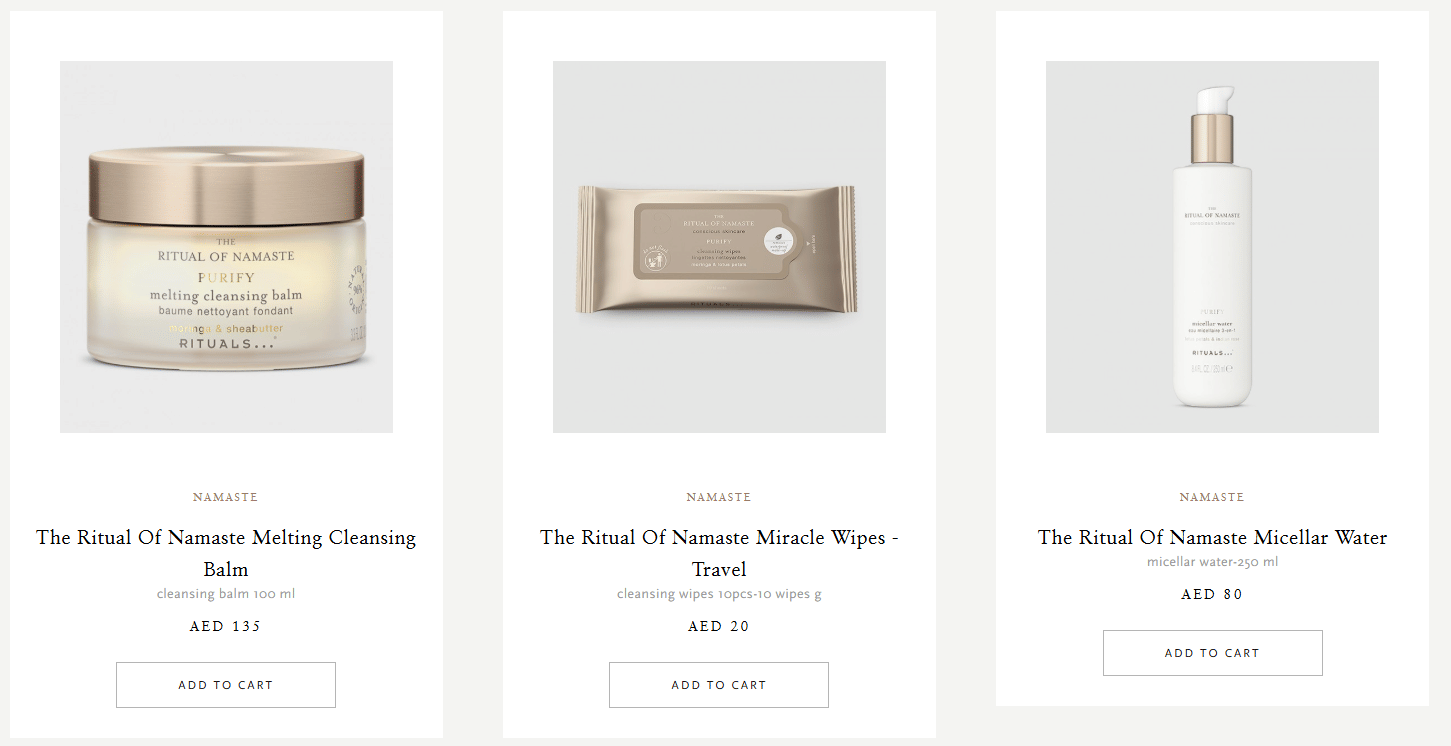Click the micellar water-250 ml description
Viewport: 1451px width, 746px height.
(1212, 562)
